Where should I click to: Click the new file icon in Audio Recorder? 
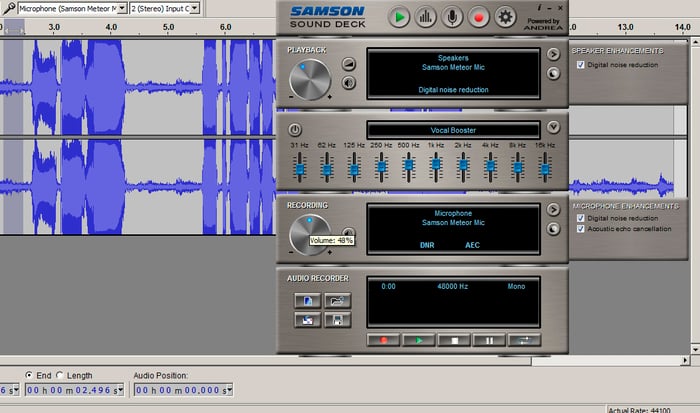pos(308,301)
